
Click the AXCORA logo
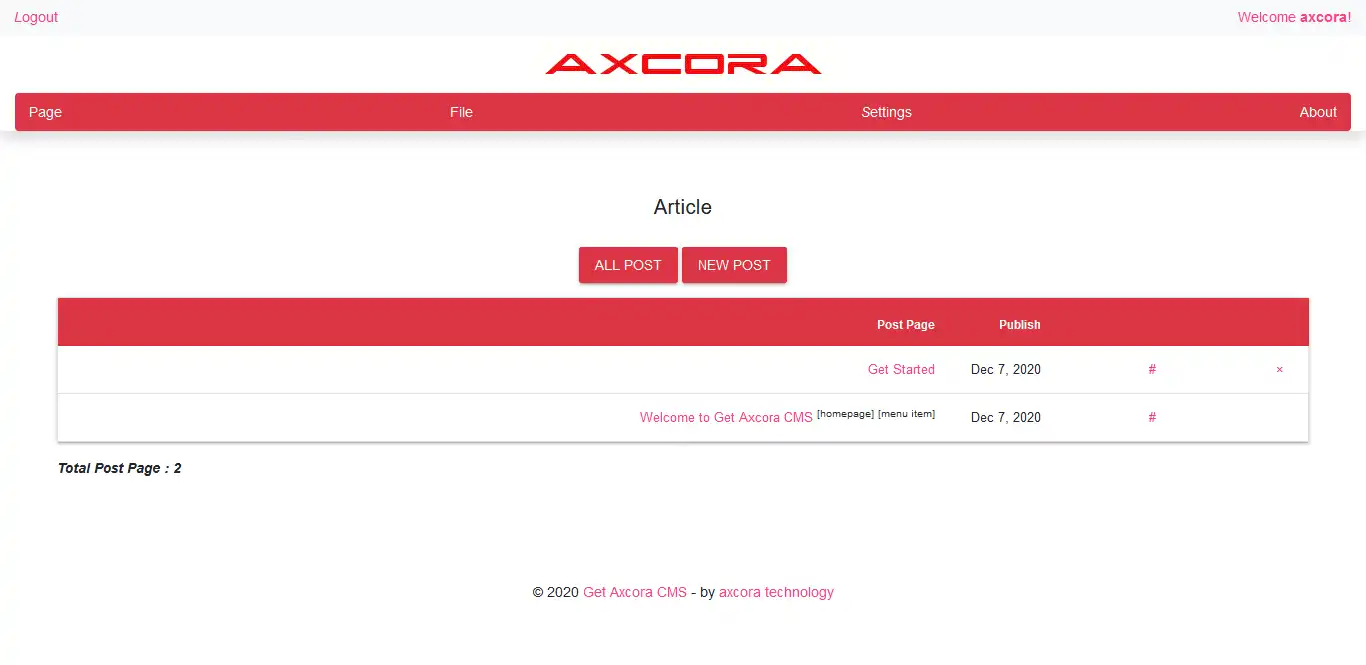(x=683, y=64)
